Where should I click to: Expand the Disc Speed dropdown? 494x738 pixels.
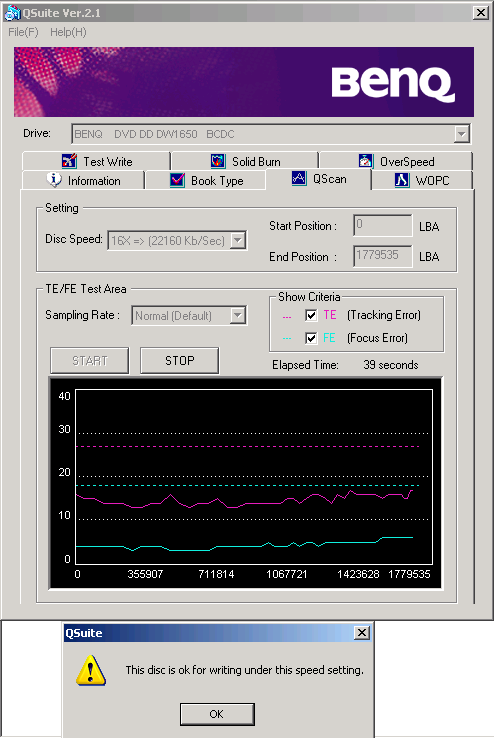tap(238, 241)
